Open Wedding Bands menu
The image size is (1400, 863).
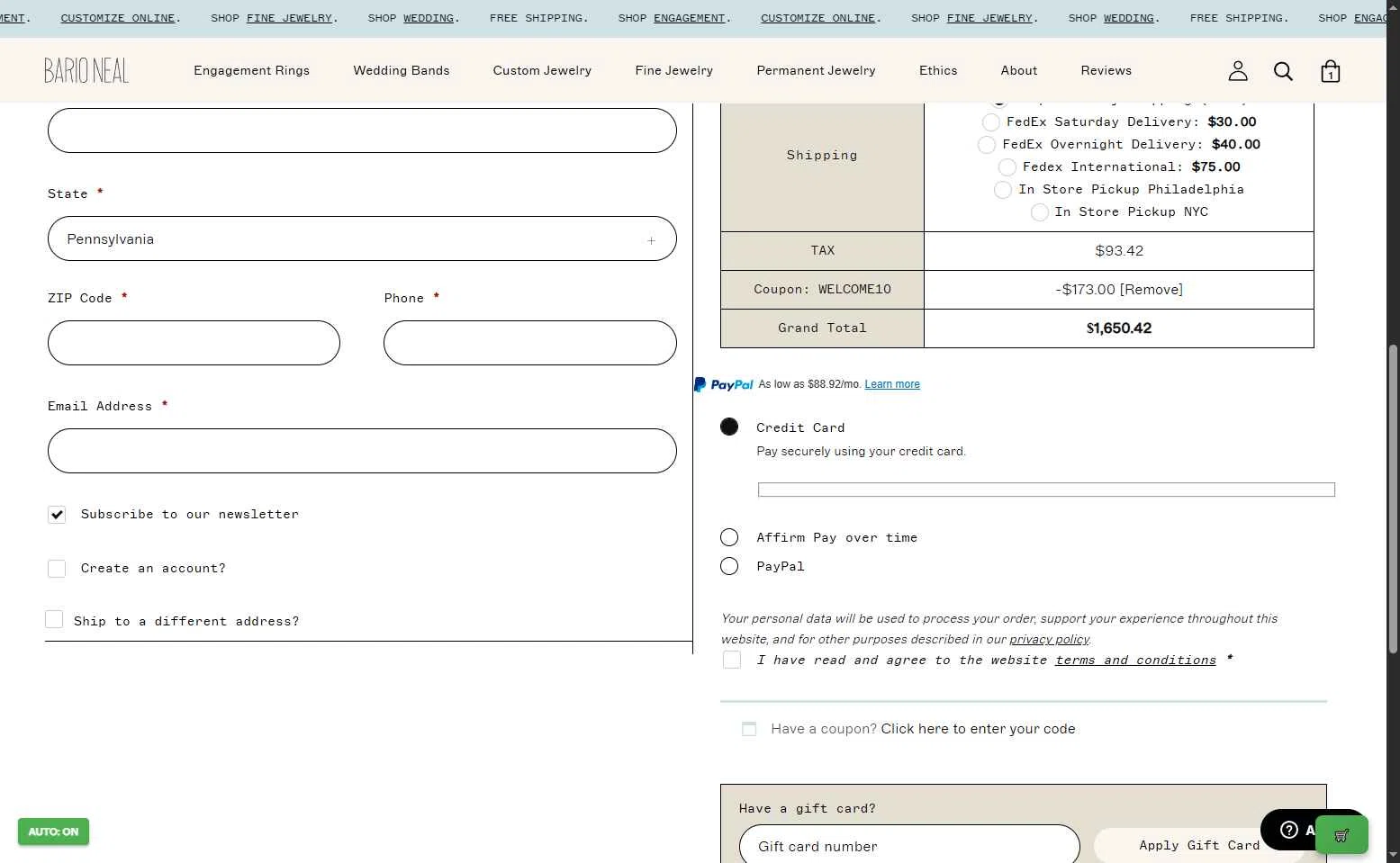pyautogui.click(x=401, y=70)
